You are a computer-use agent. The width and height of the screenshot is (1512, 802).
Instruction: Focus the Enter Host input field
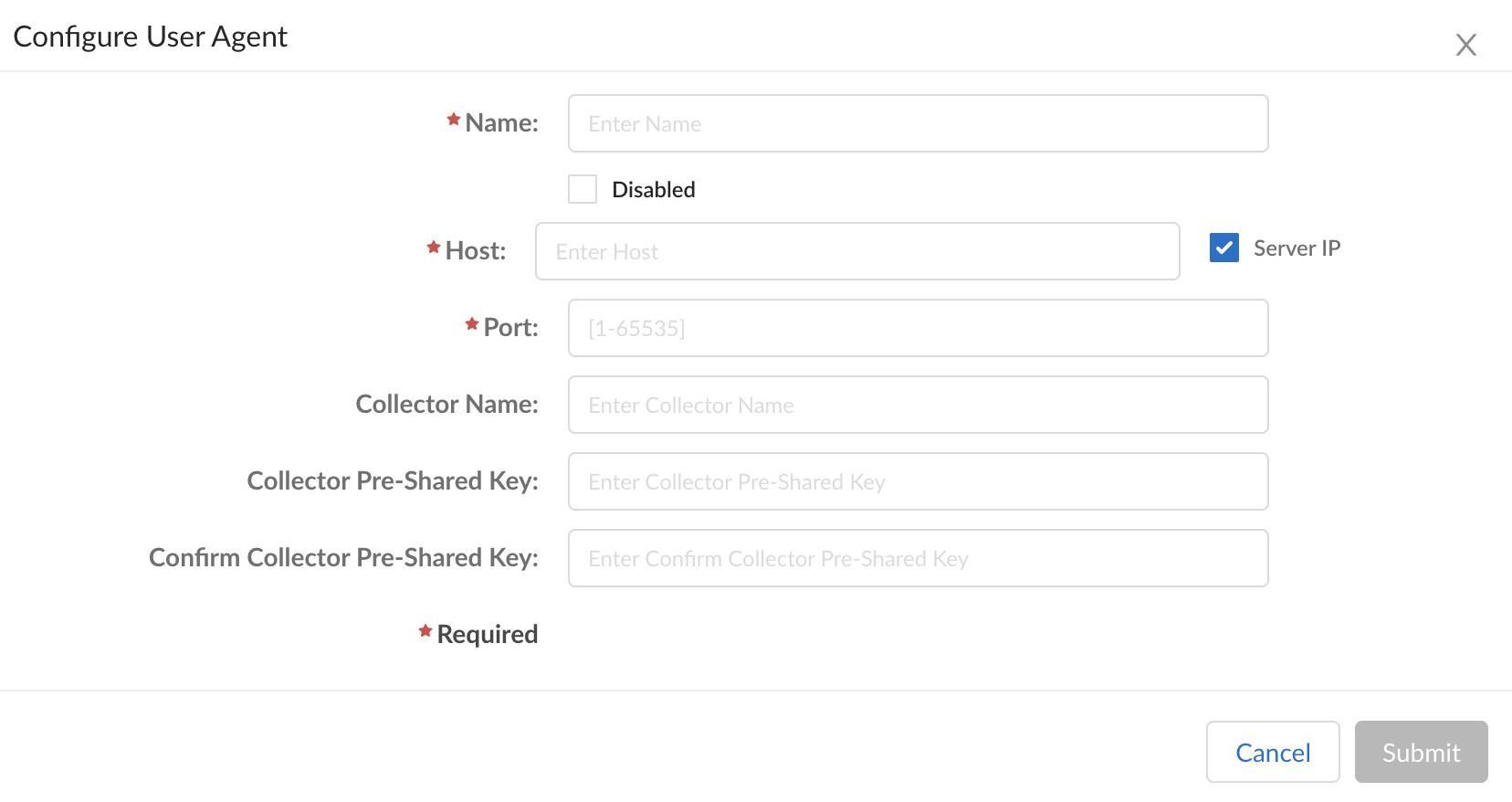coord(856,251)
